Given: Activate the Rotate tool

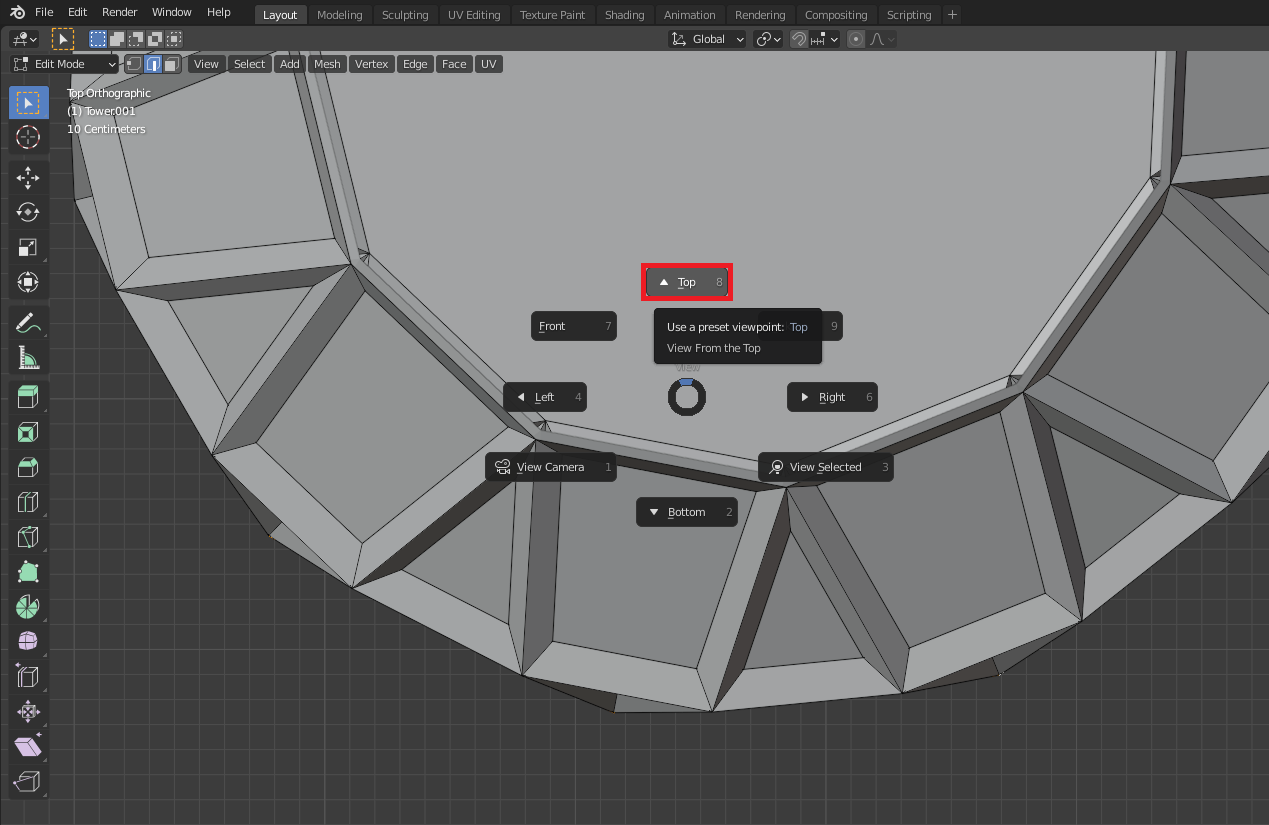Looking at the screenshot, I should [x=28, y=212].
